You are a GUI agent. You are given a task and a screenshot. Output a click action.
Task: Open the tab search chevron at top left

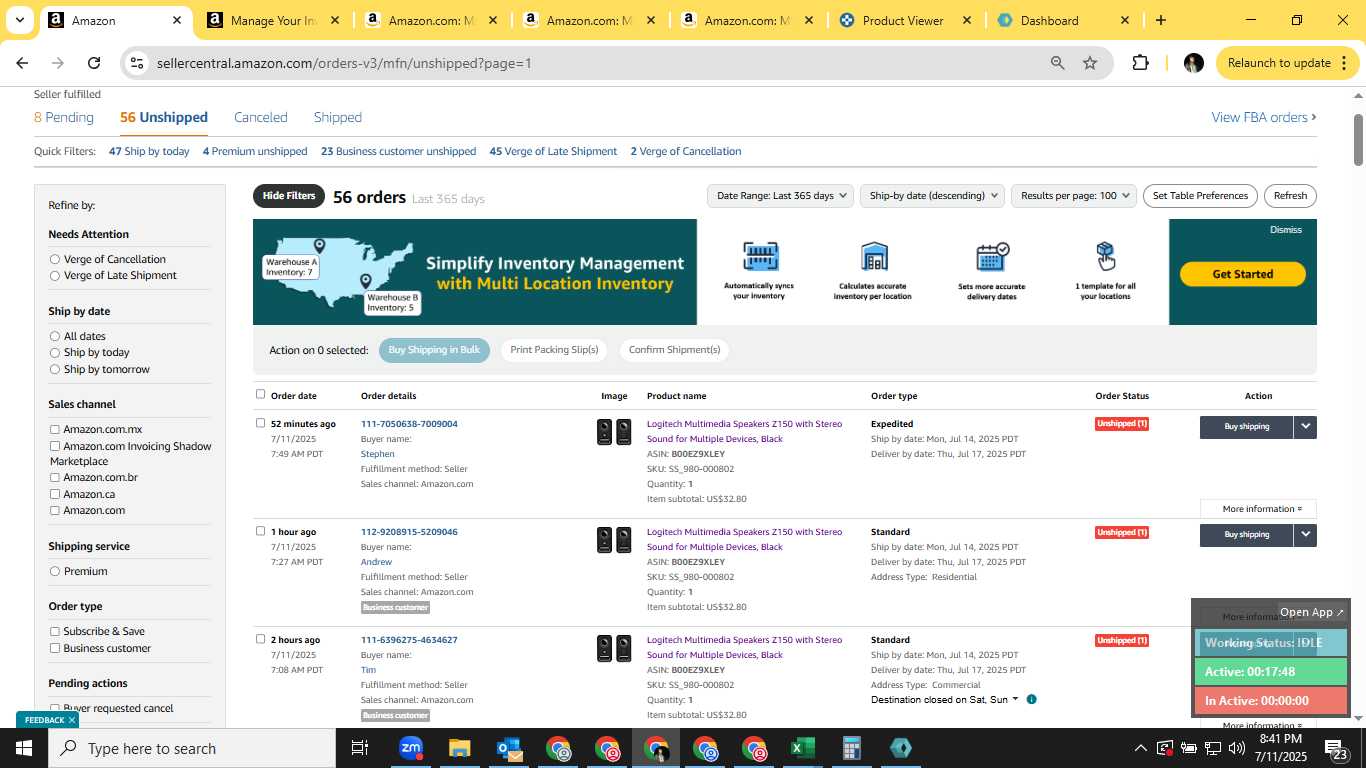pyautogui.click(x=19, y=20)
